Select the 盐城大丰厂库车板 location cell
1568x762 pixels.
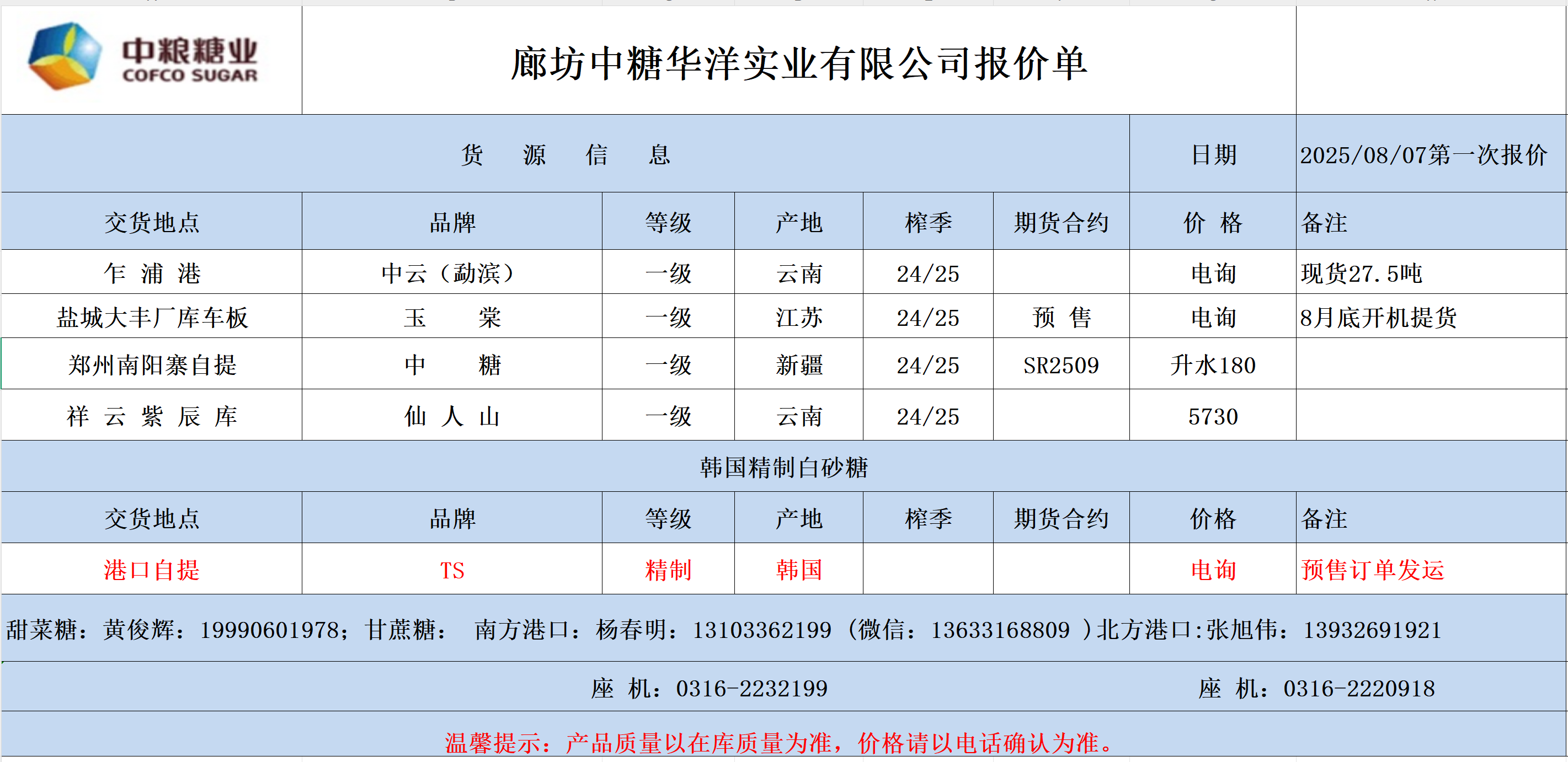tap(152, 318)
